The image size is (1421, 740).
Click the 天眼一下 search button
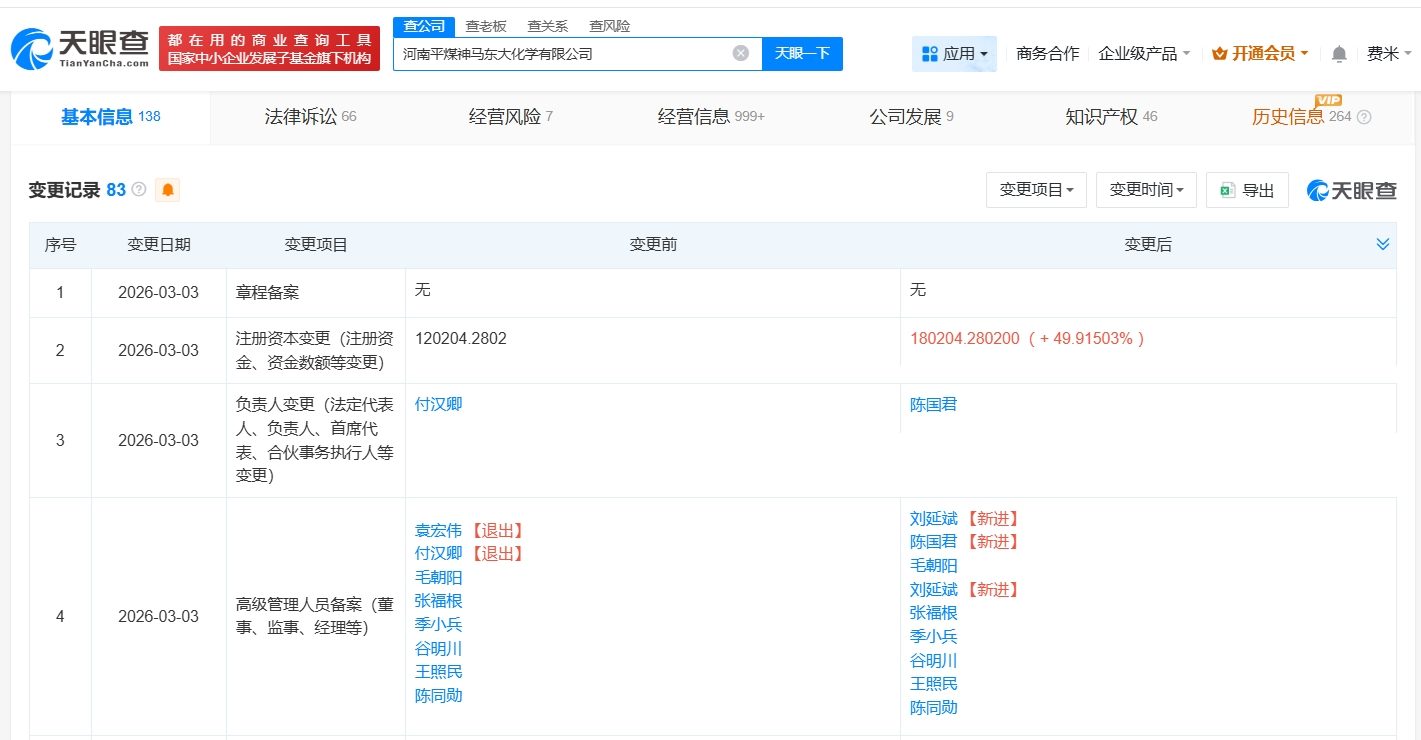(802, 54)
